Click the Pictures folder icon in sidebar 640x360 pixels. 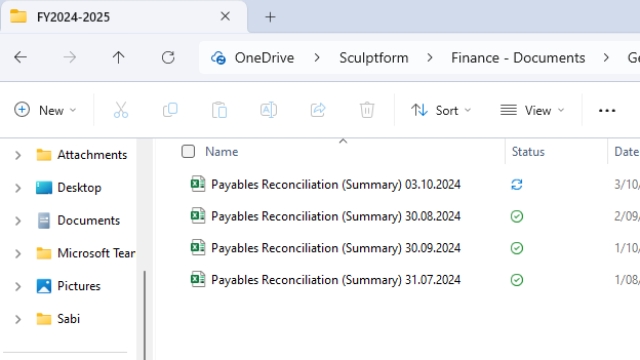(x=44, y=286)
